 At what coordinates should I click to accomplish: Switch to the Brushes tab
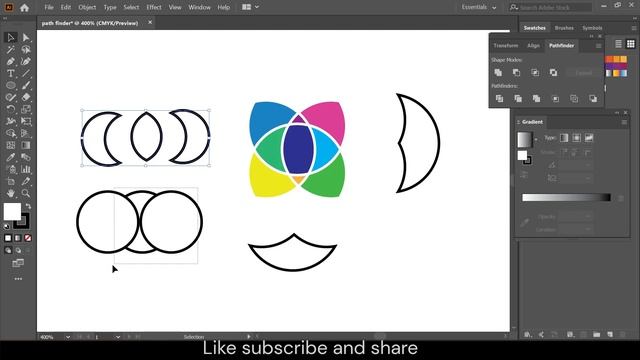click(564, 28)
